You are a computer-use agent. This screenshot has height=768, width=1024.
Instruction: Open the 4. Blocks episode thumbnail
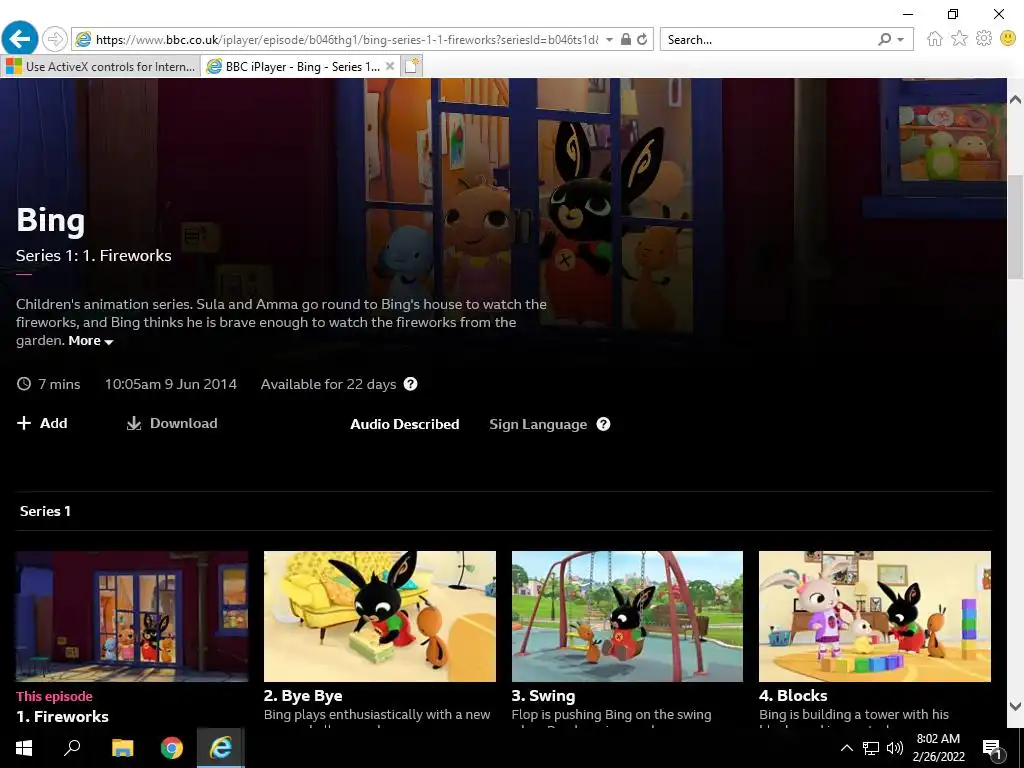[x=874, y=616]
